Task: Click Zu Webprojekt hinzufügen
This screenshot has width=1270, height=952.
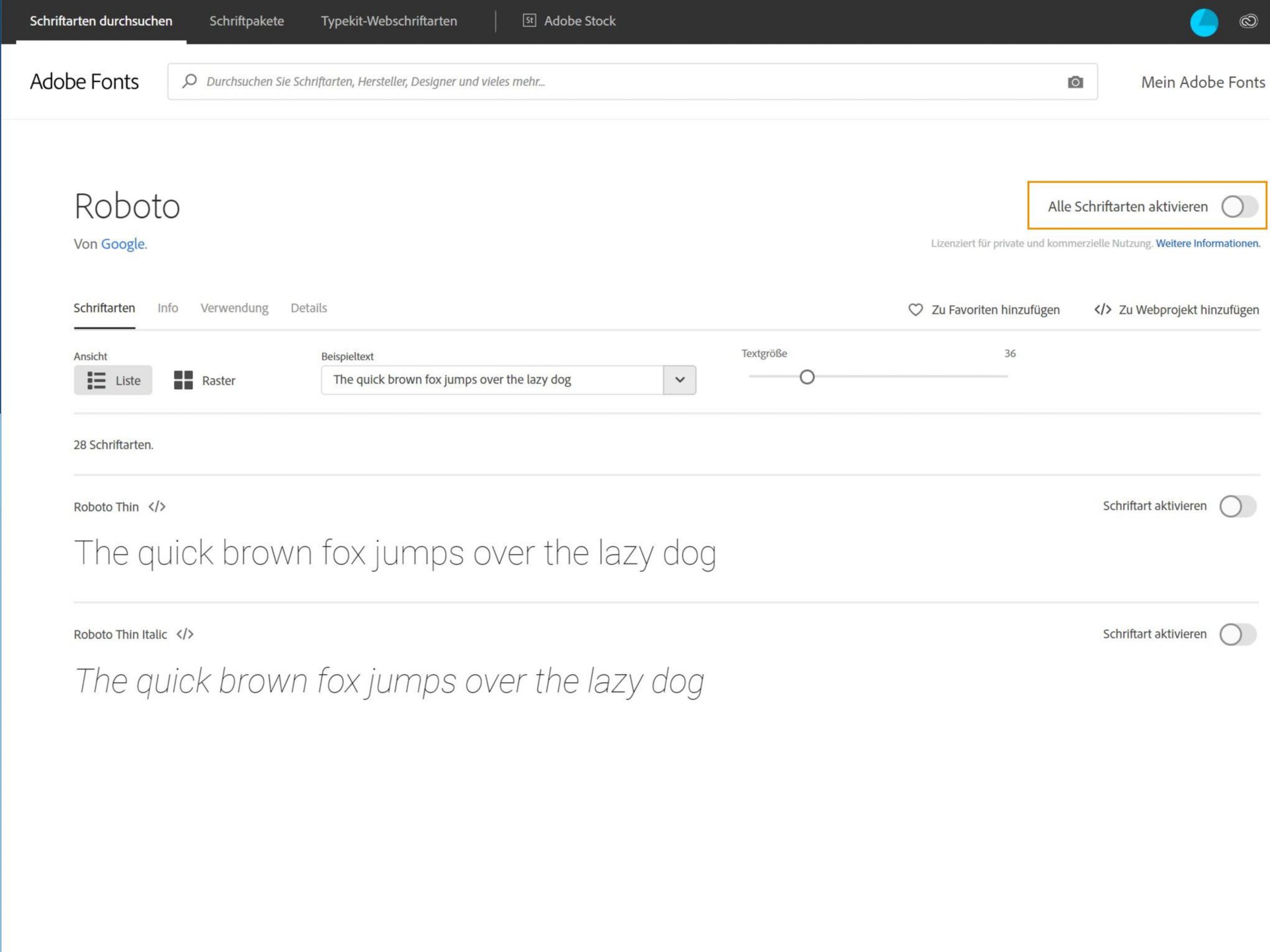Action: point(1177,310)
